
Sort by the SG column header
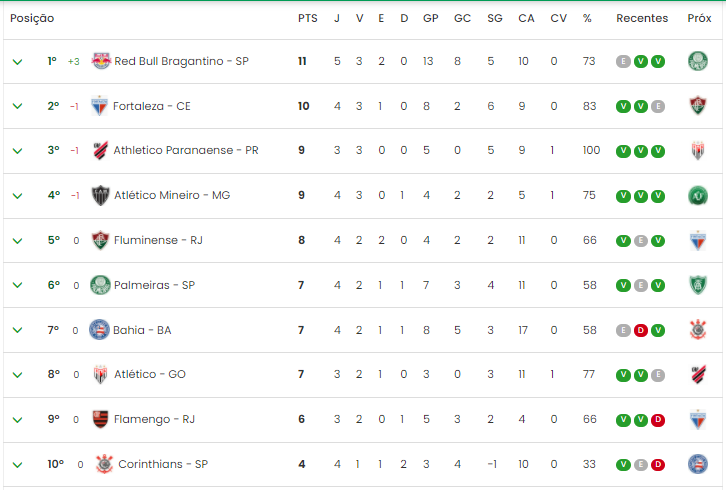click(x=494, y=18)
